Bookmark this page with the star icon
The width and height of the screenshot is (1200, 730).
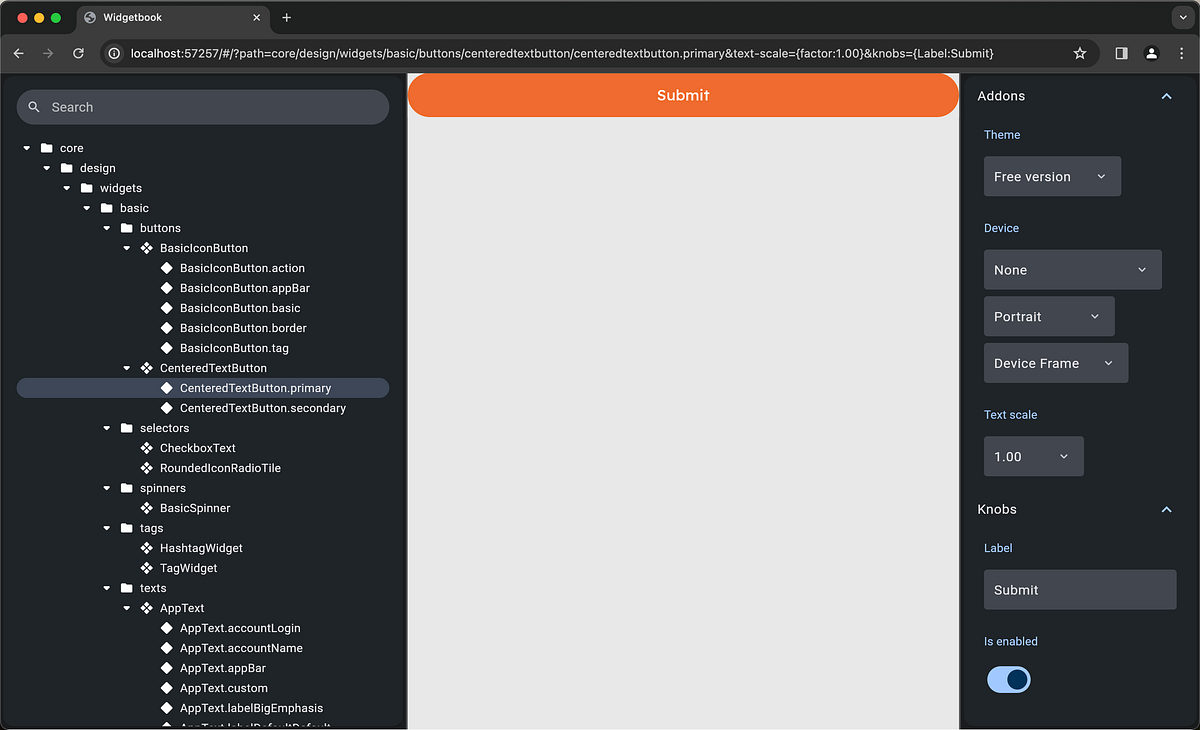coord(1080,53)
